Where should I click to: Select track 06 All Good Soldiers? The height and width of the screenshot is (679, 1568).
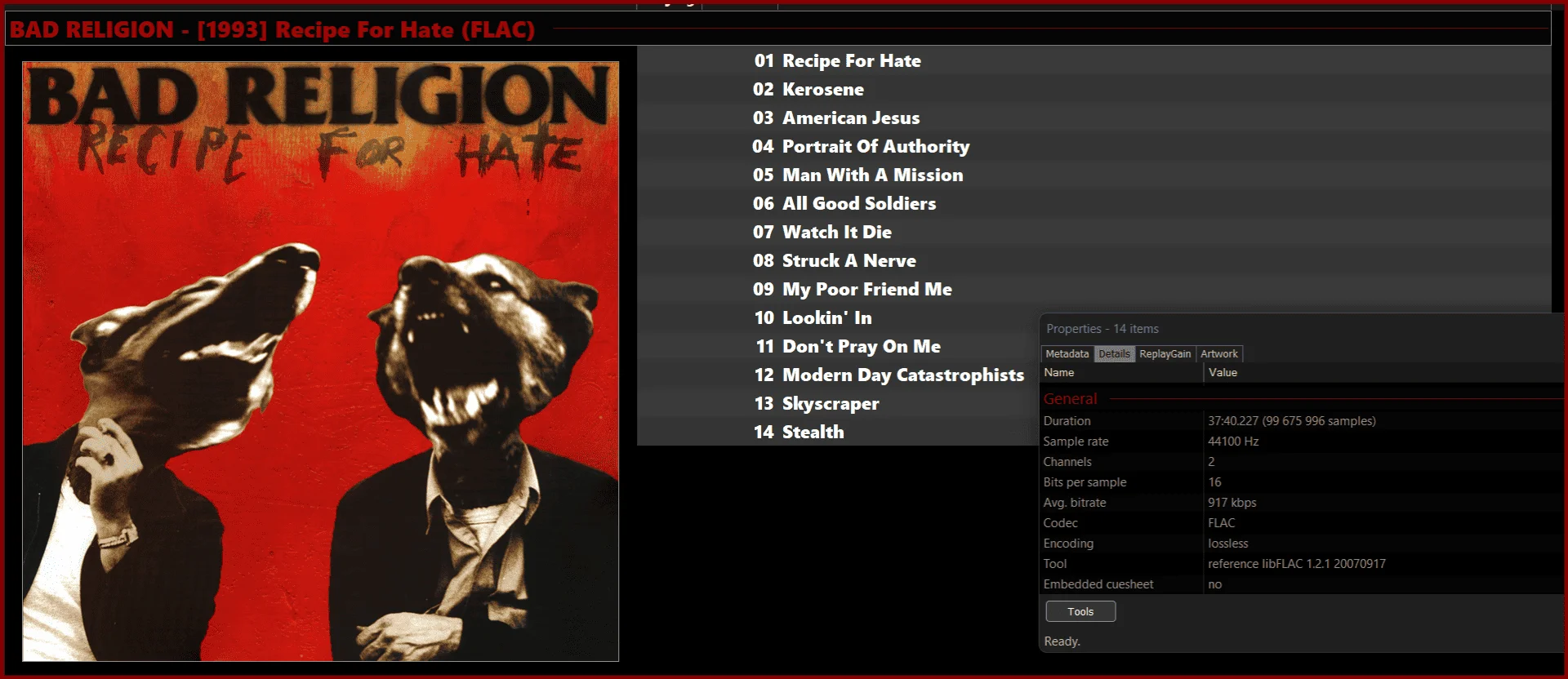[x=1094, y=203]
